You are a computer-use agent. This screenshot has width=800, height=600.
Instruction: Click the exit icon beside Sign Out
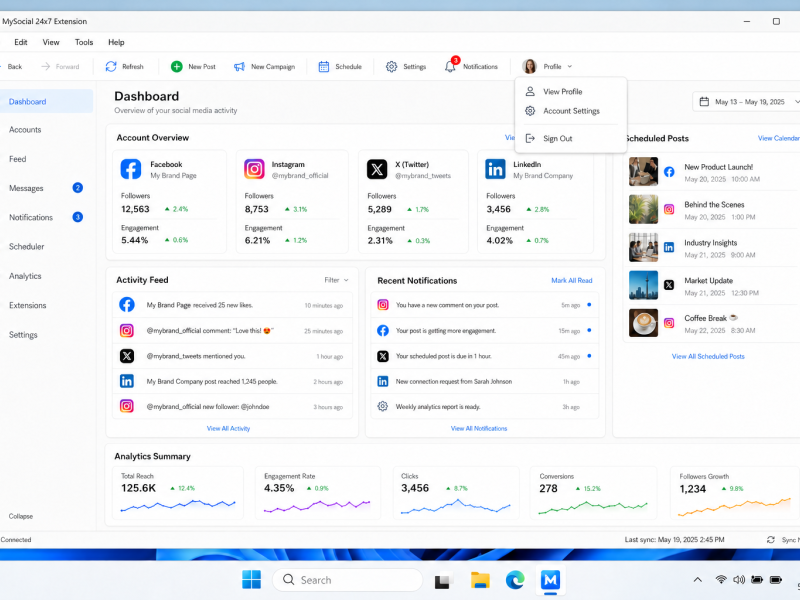click(530, 138)
